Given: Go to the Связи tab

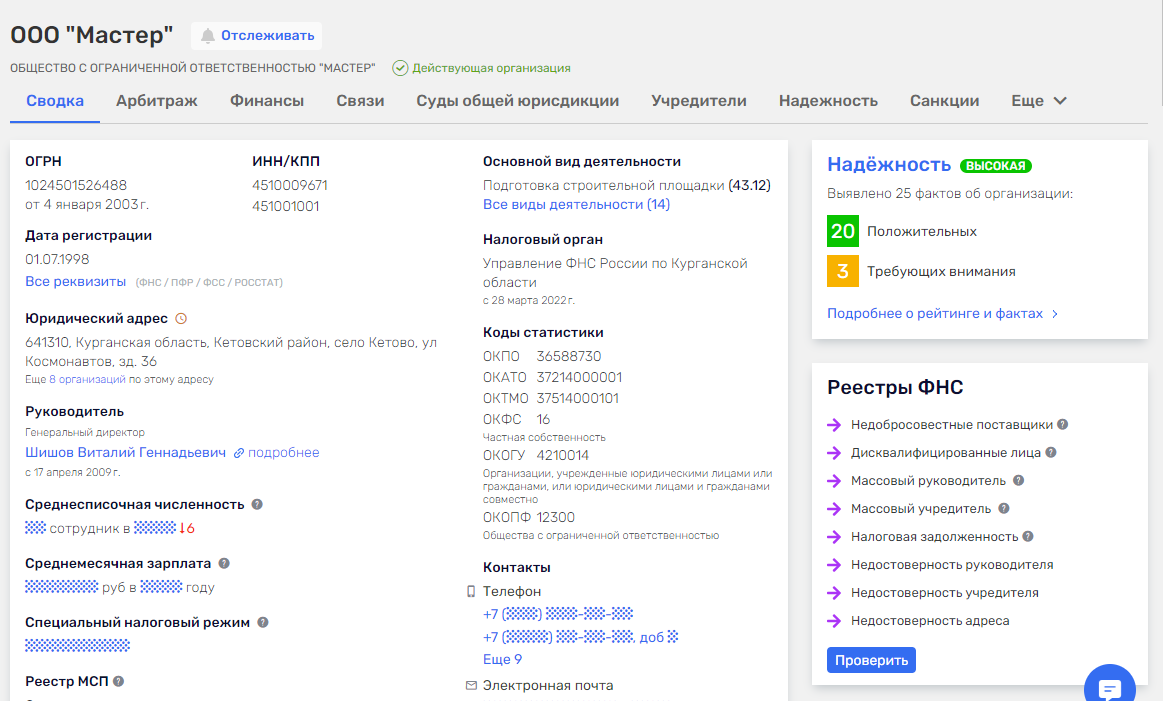Looking at the screenshot, I should 360,101.
